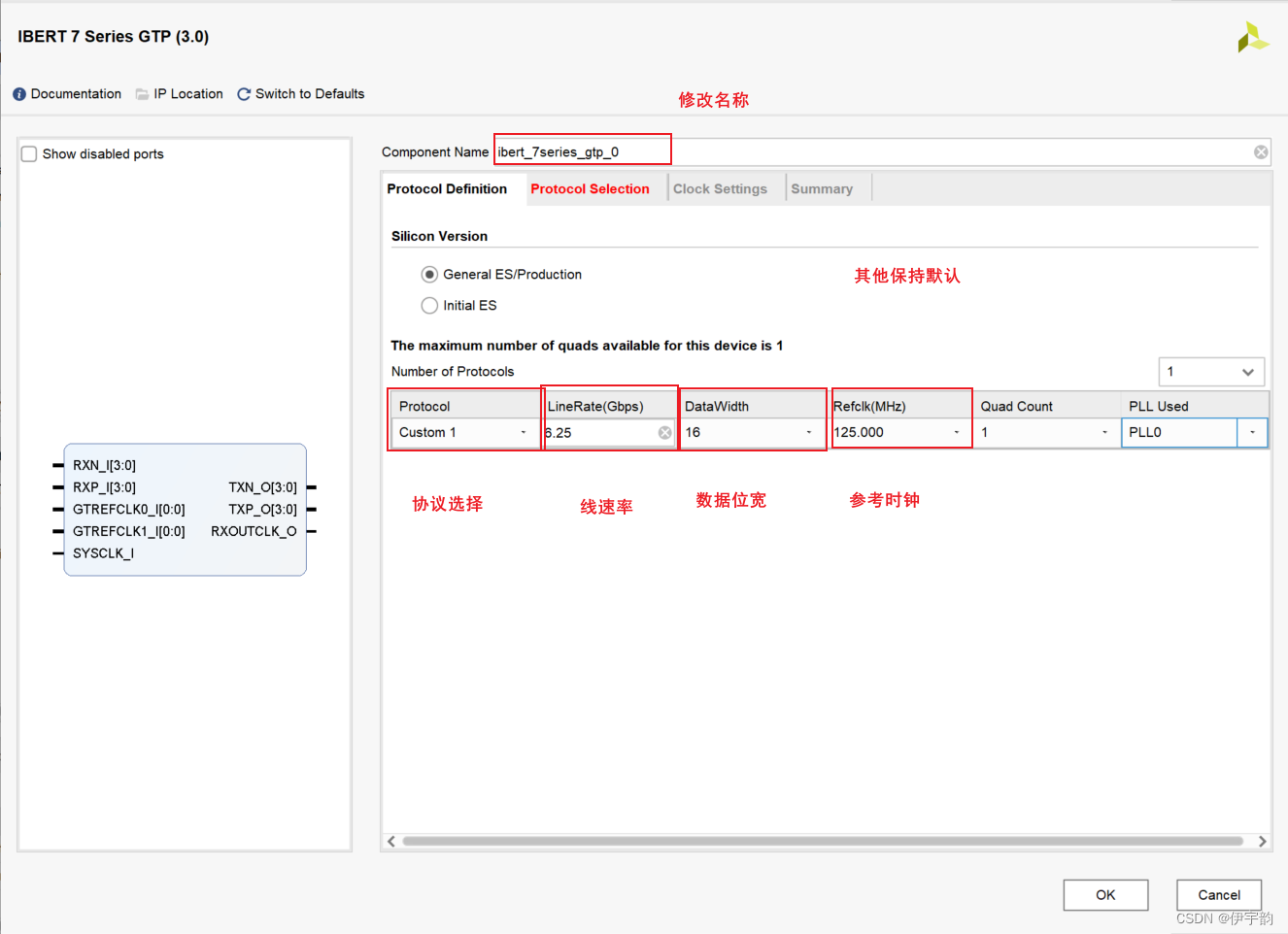Clear the Component Name field

click(x=1261, y=152)
